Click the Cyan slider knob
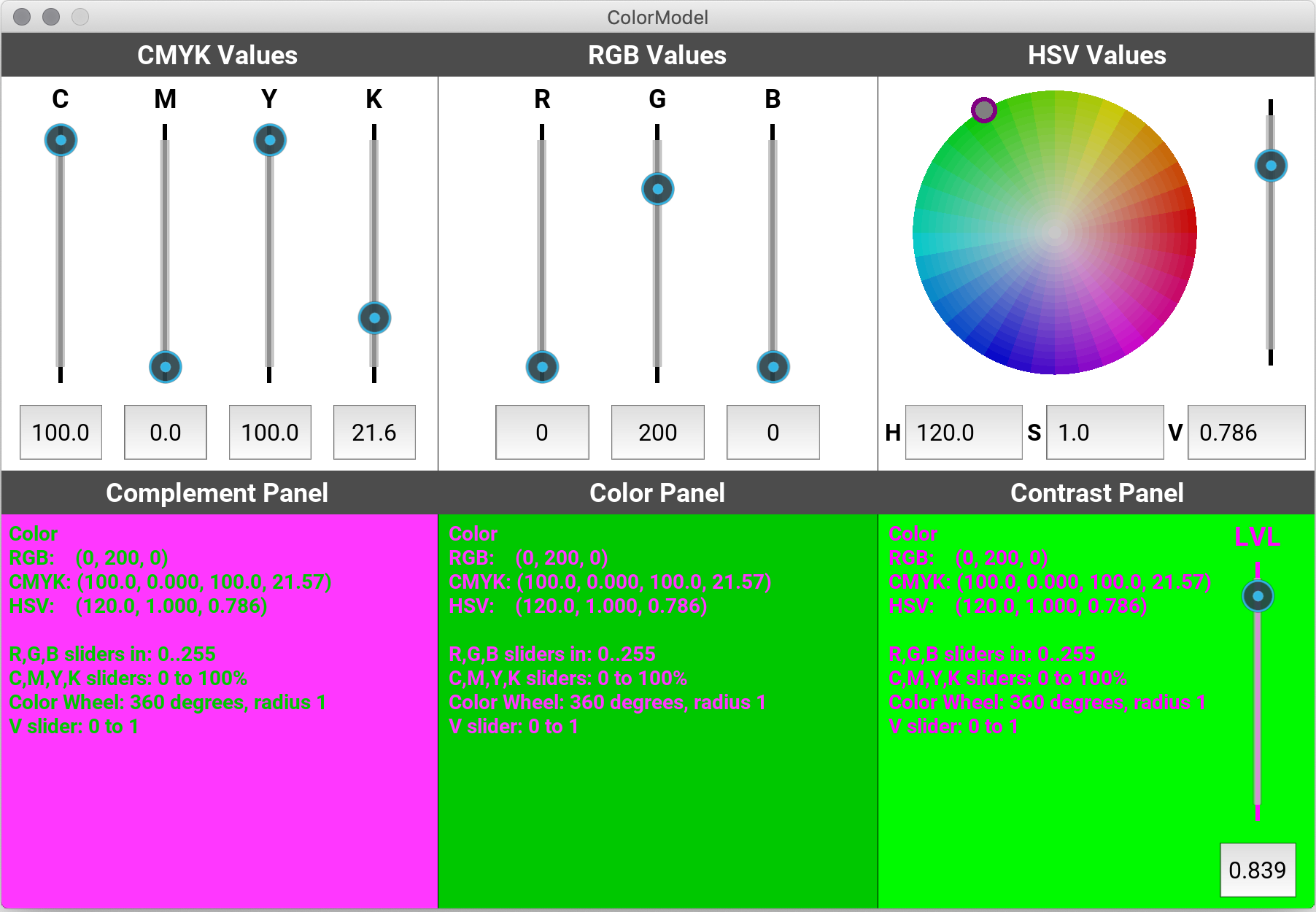 click(61, 140)
